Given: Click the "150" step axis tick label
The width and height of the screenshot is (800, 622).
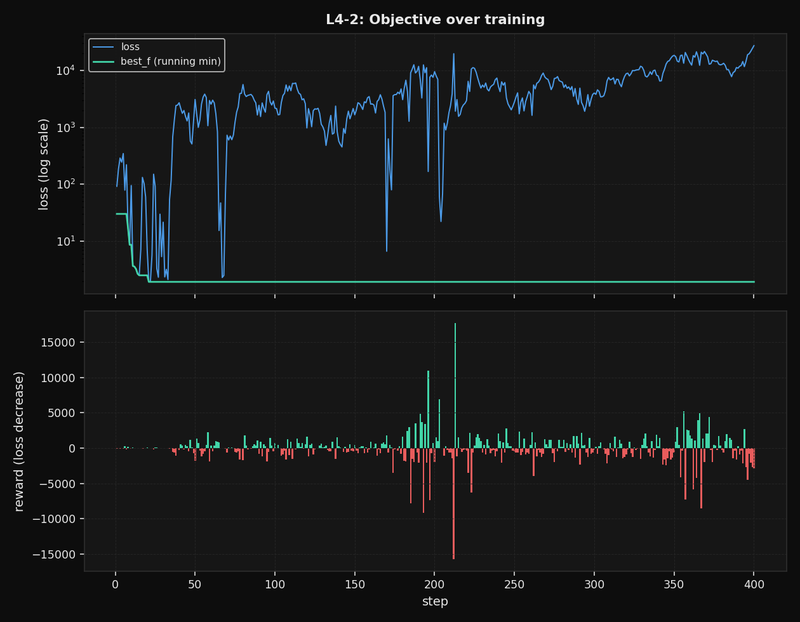Looking at the screenshot, I should (355, 585).
